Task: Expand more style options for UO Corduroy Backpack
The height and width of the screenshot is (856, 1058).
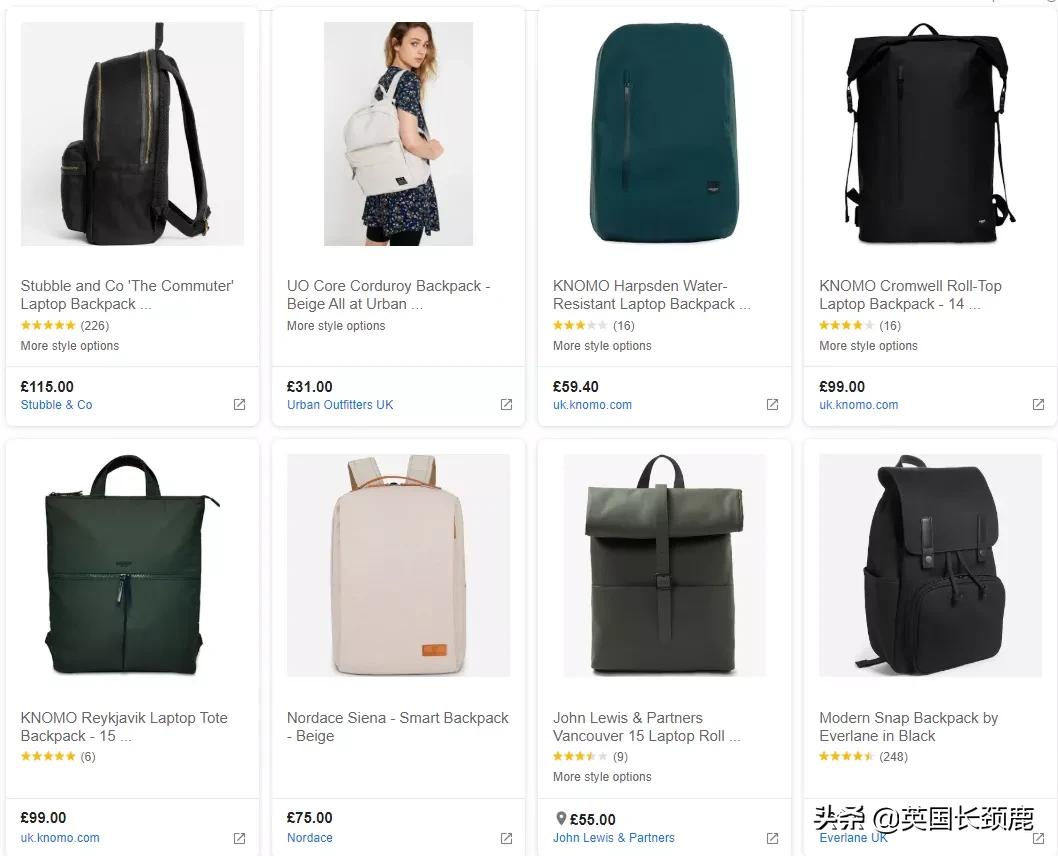Action: click(x=336, y=326)
